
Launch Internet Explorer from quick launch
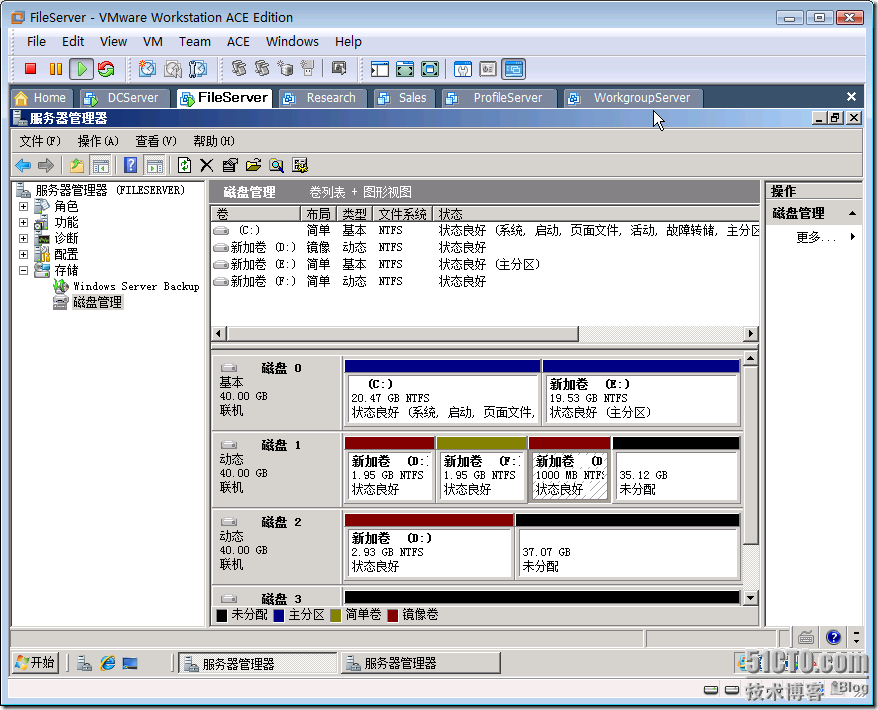click(108, 664)
